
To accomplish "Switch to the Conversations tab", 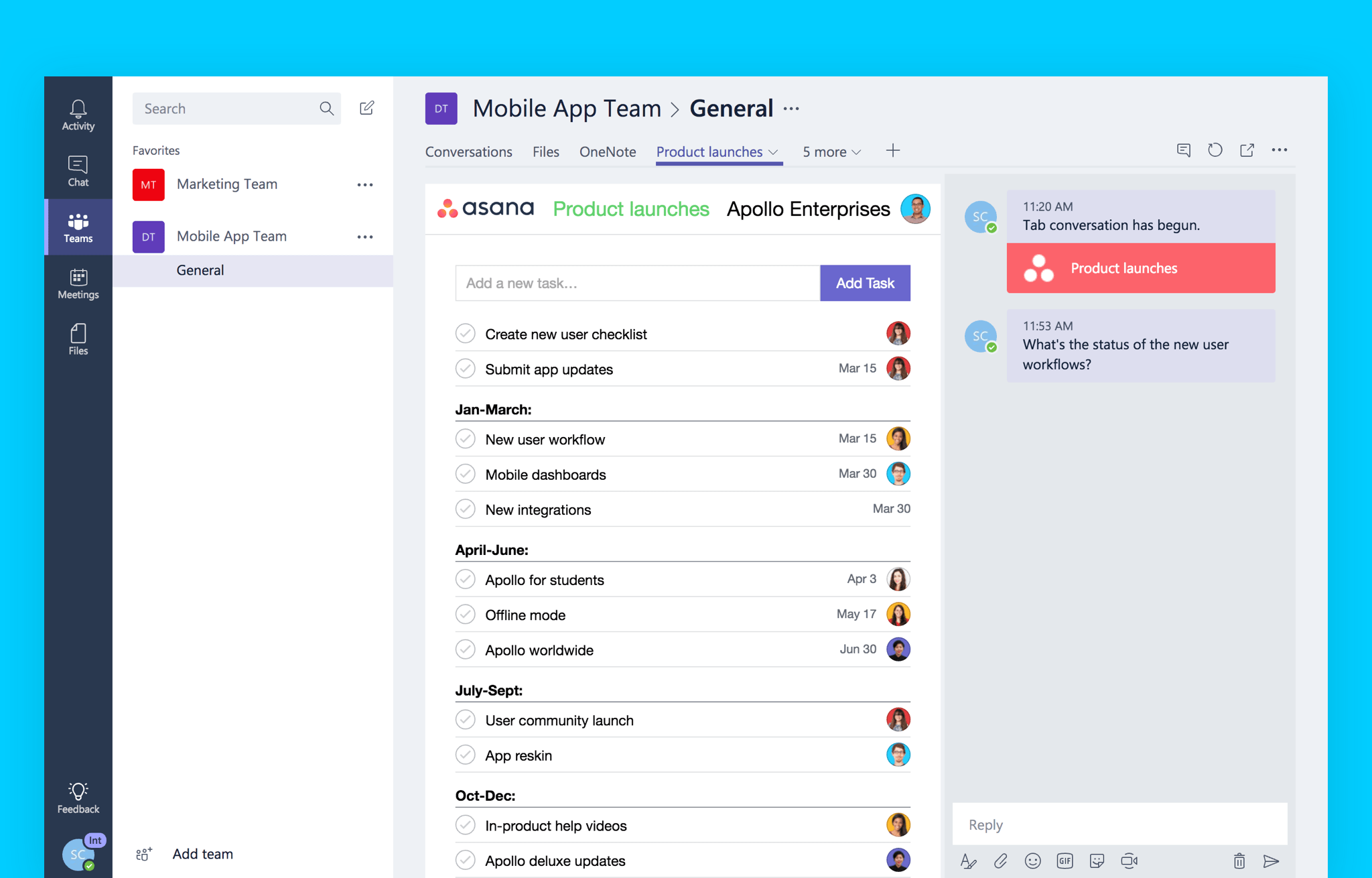I will pos(468,151).
